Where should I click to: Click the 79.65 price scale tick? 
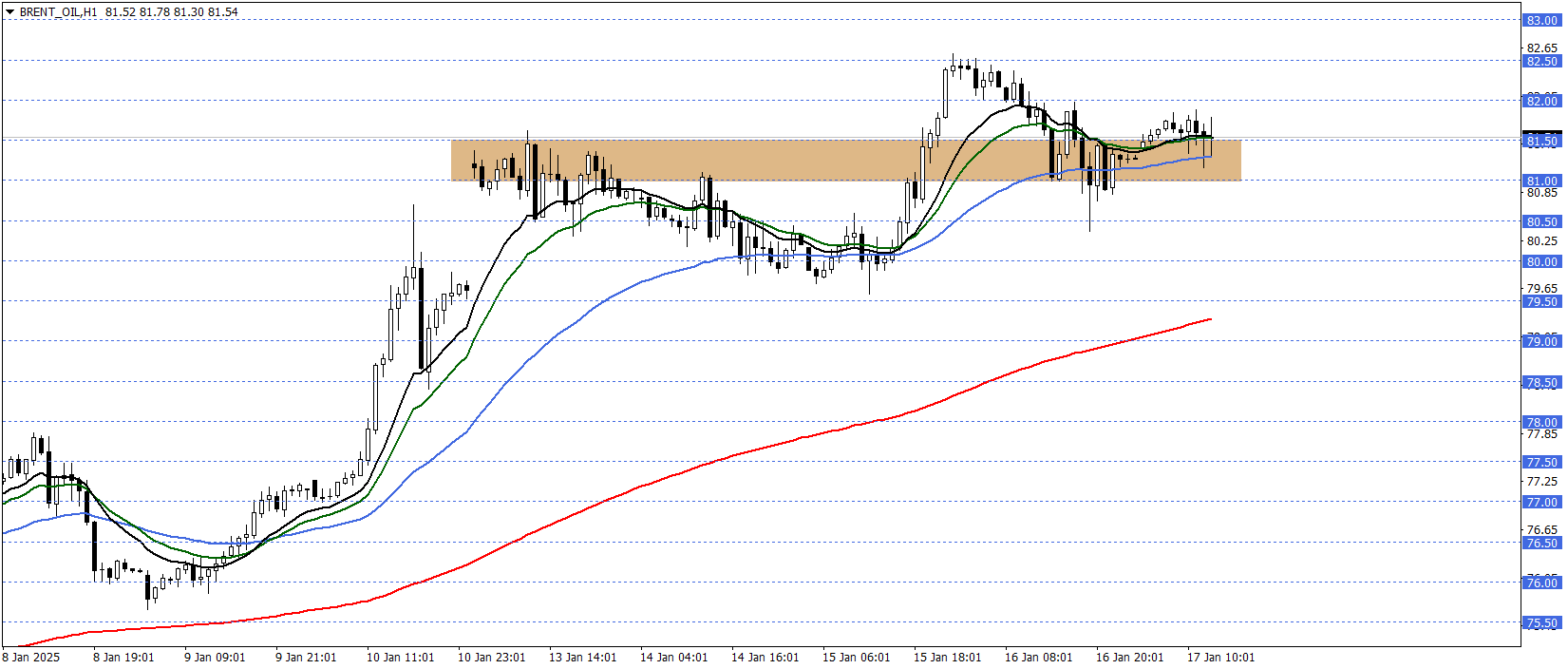pos(1541,289)
